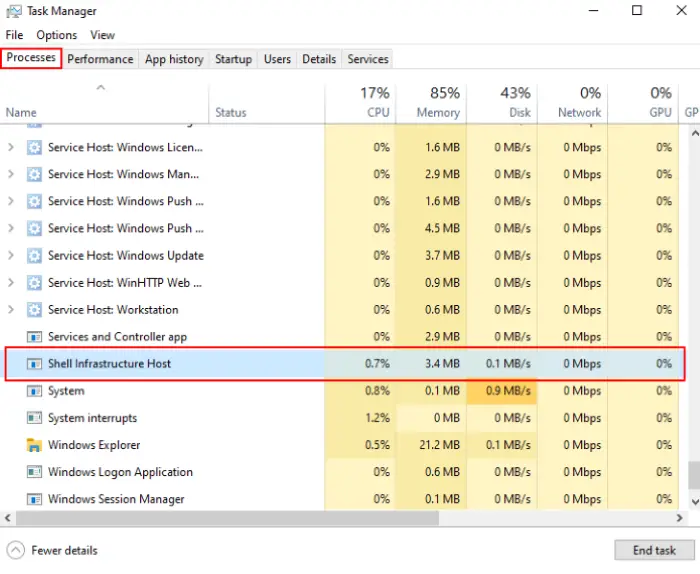Screen dimensions: 700x574
Task: Sort by the Network column header
Action: 573,103
